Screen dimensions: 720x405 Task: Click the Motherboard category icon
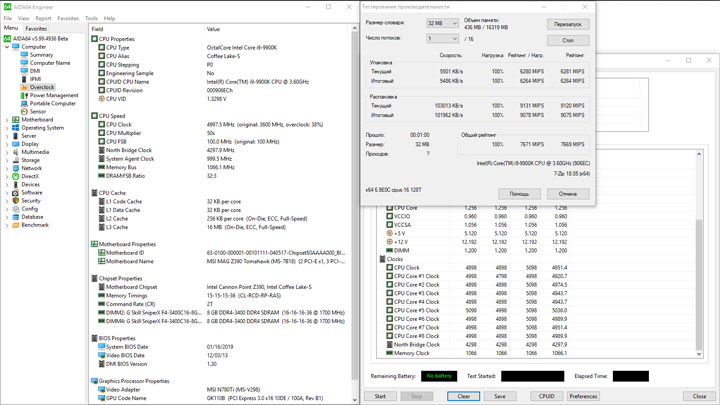pos(16,120)
